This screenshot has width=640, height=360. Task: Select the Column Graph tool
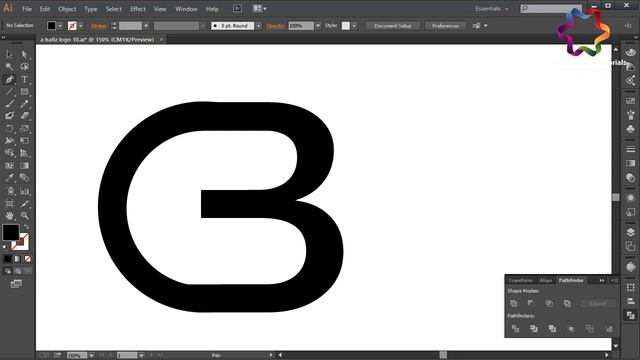pyautogui.click(x=24, y=191)
